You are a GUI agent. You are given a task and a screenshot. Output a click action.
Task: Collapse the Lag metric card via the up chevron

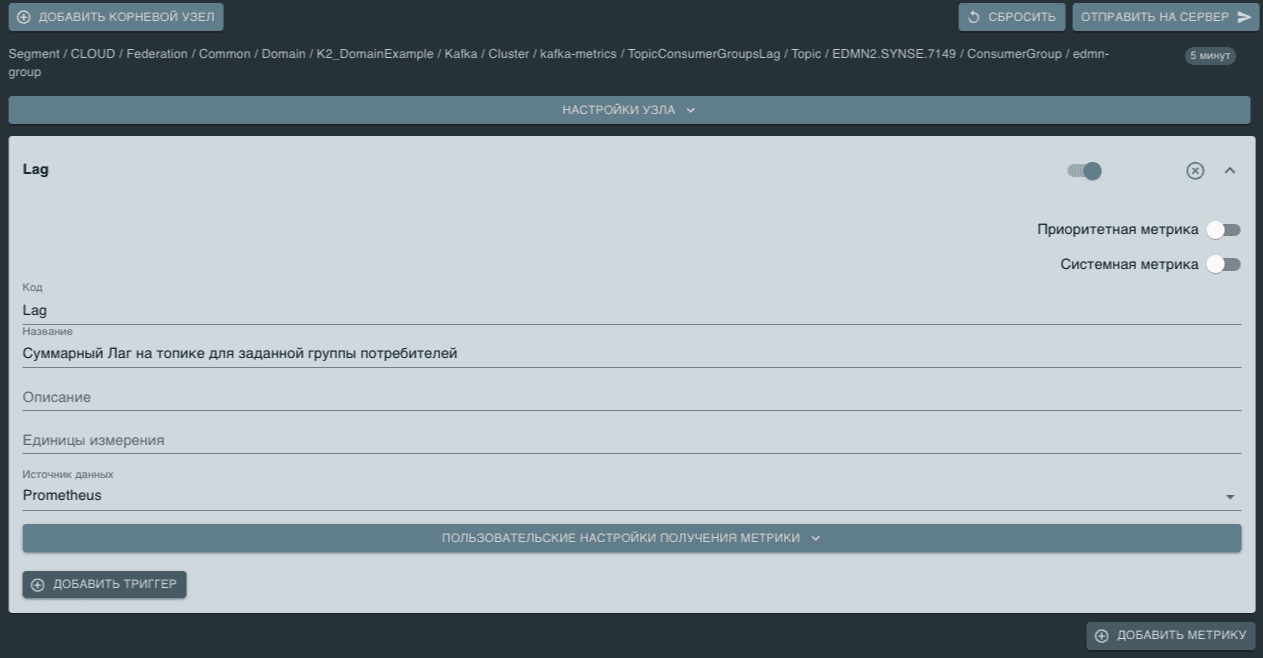pyautogui.click(x=1231, y=171)
